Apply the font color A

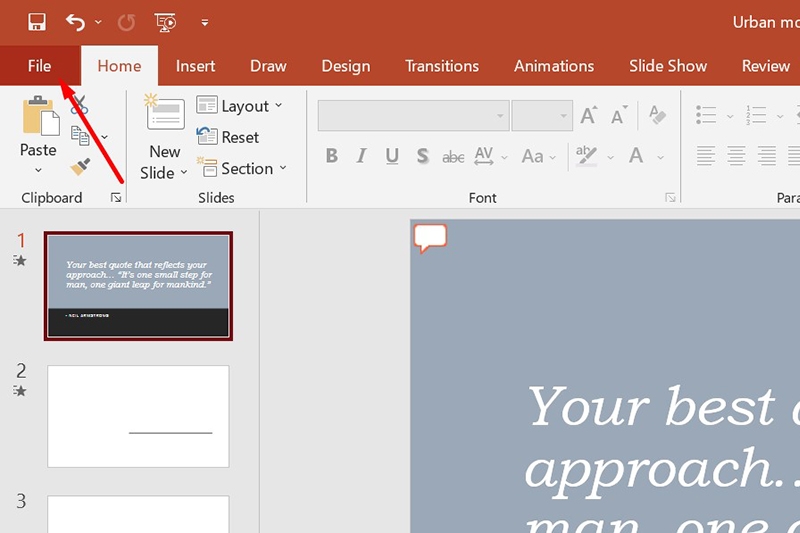tap(636, 155)
